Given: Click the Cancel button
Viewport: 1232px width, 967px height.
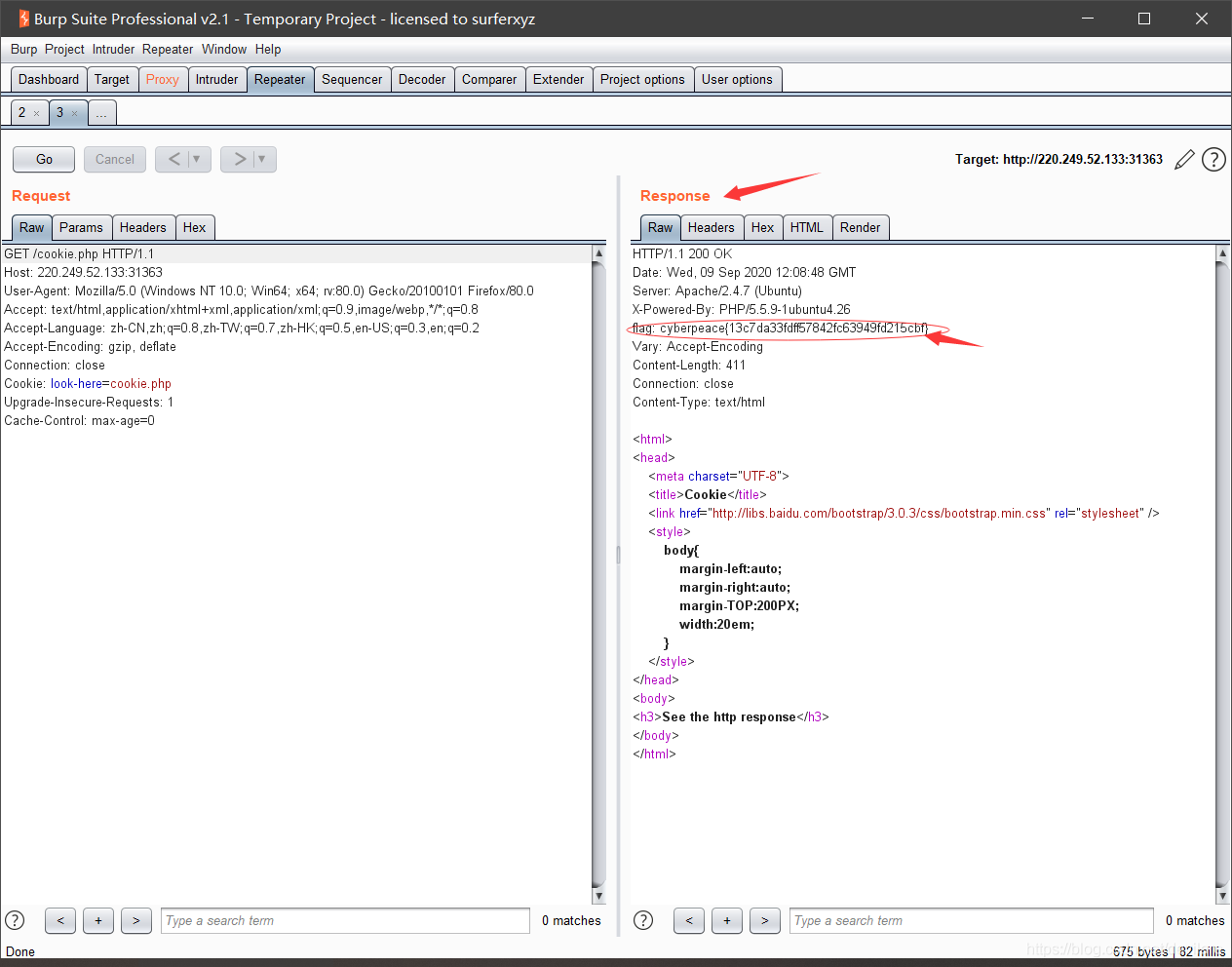Looking at the screenshot, I should pyautogui.click(x=115, y=159).
